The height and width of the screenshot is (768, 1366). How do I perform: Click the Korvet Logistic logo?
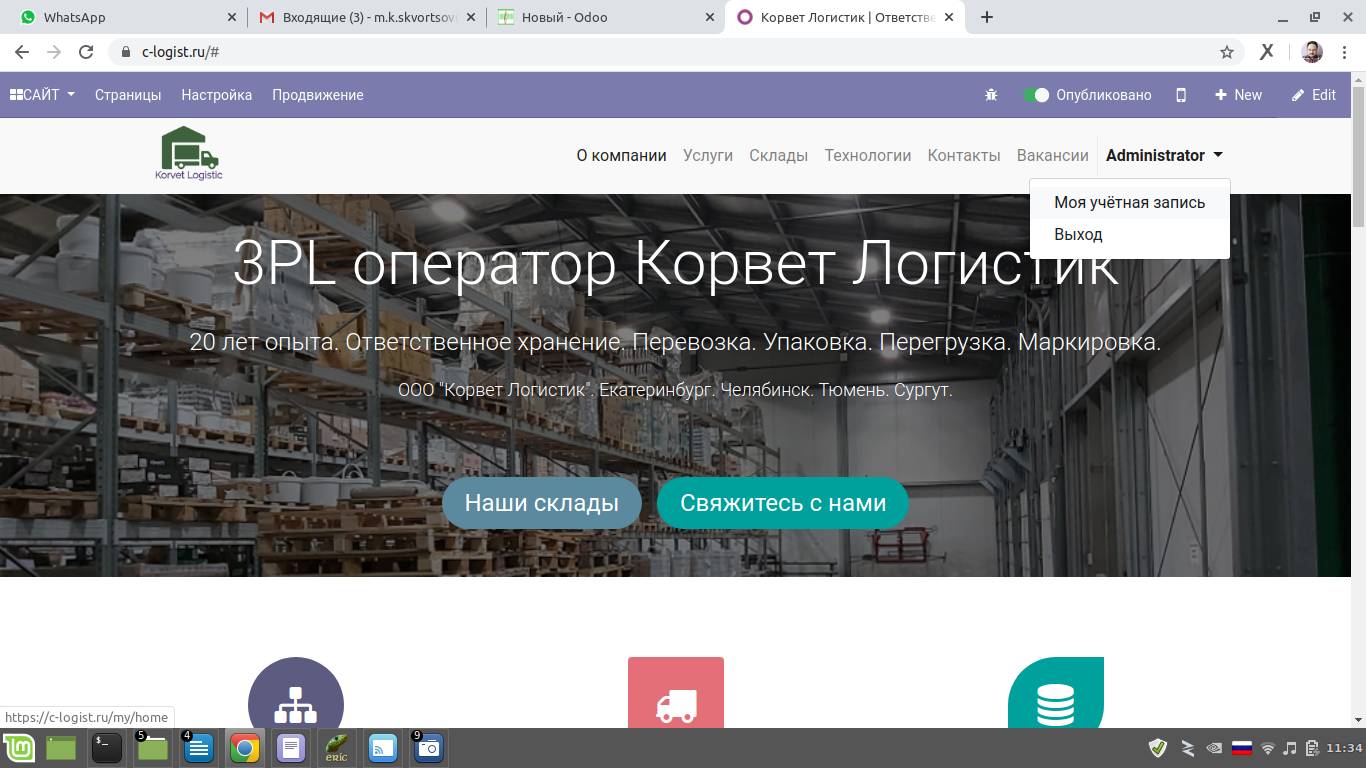point(189,154)
